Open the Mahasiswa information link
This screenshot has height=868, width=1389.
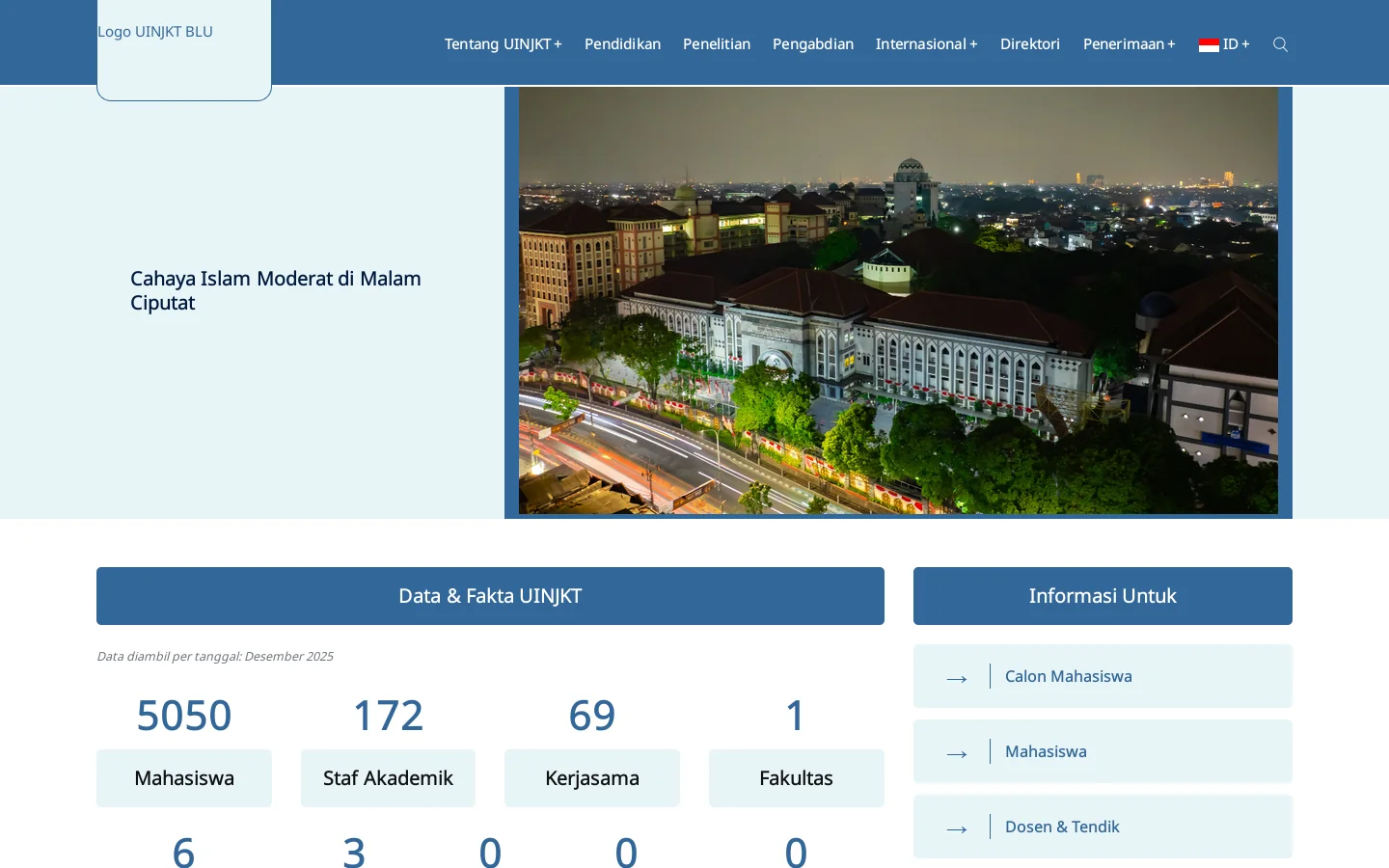coord(1103,751)
